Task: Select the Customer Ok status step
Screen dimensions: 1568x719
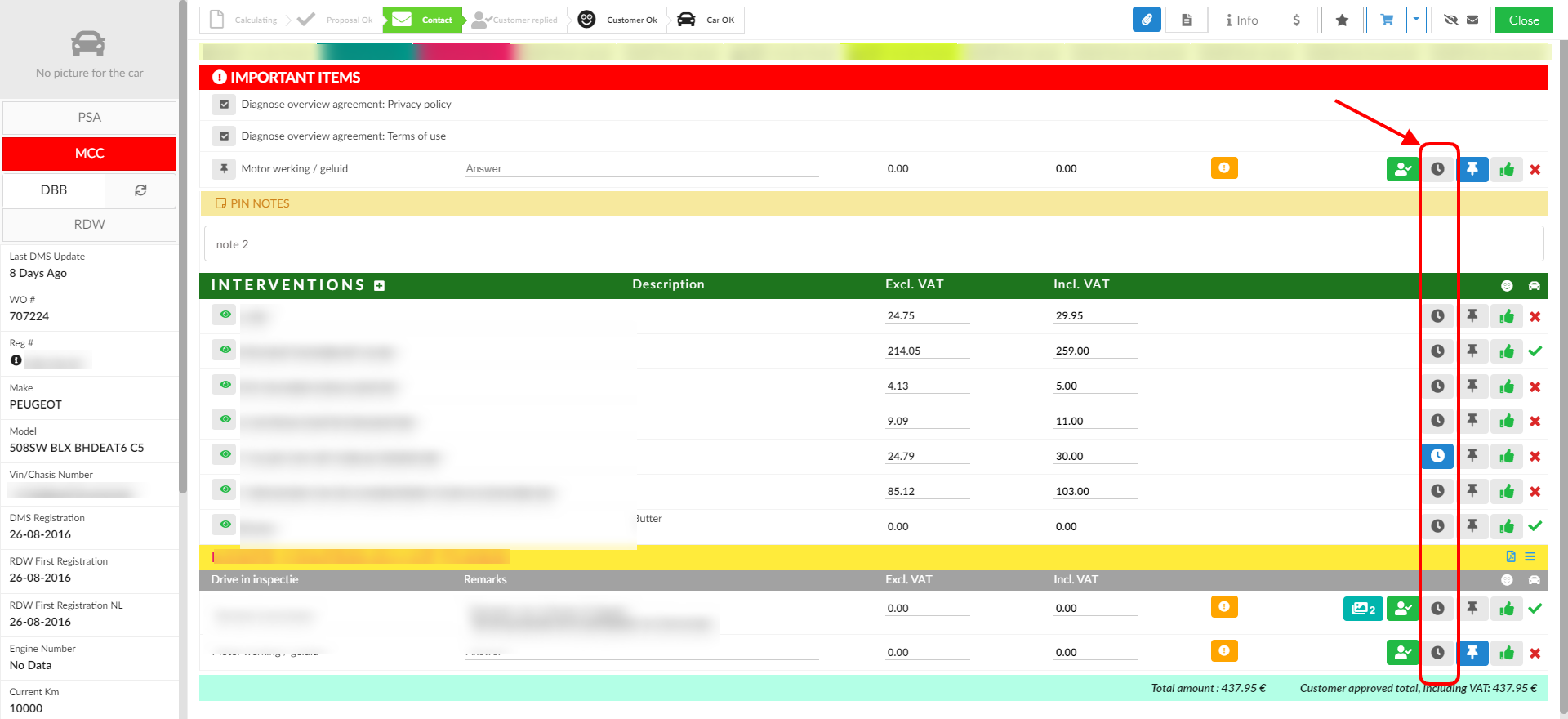Action: (619, 20)
